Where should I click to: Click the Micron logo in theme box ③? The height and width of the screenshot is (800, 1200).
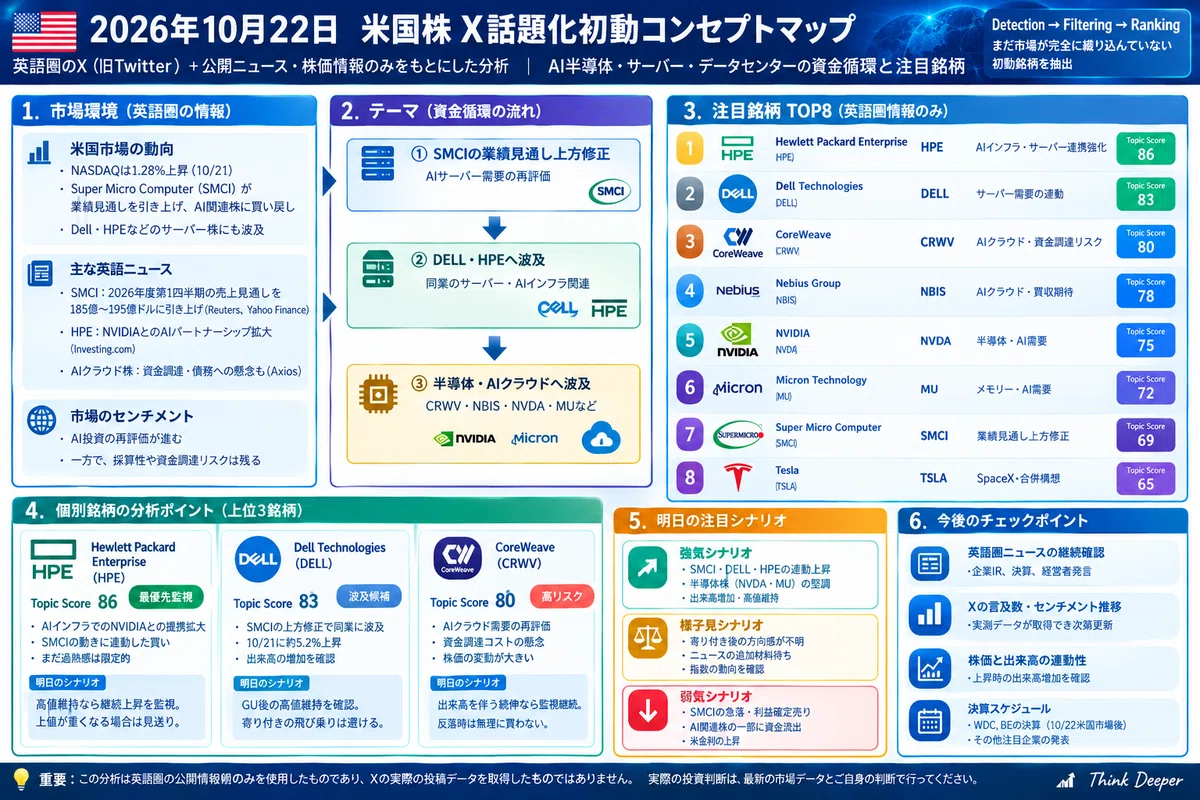(x=534, y=438)
